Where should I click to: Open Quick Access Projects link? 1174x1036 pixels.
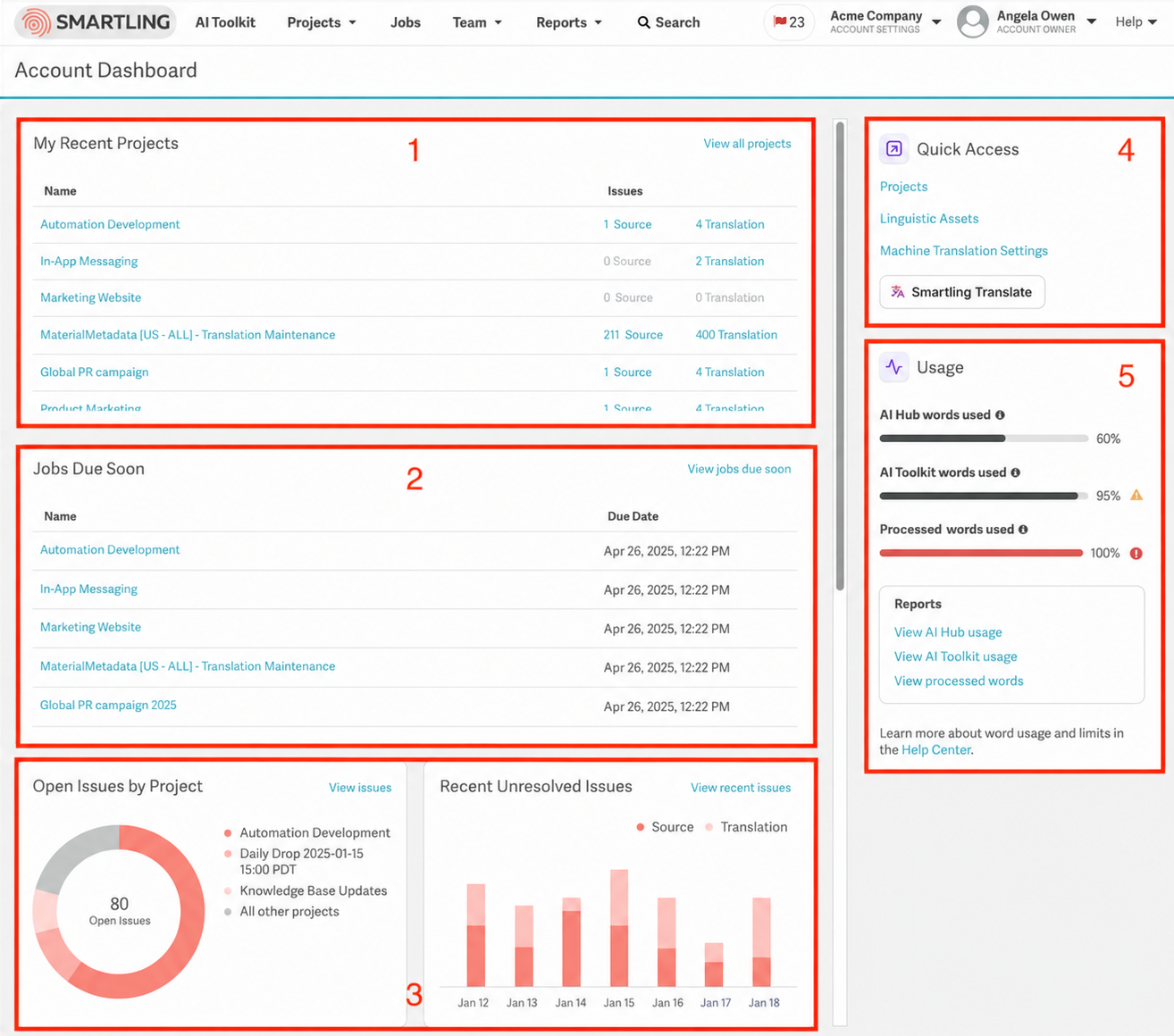tap(903, 187)
